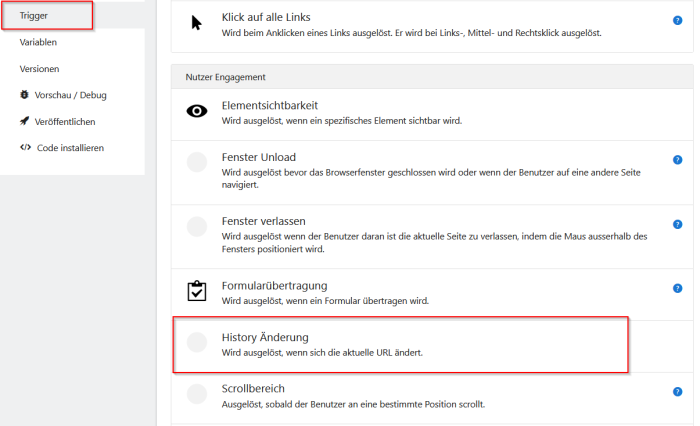Click the round placeholder icon for History Änderung
This screenshot has height=426, width=700.
coord(197,342)
